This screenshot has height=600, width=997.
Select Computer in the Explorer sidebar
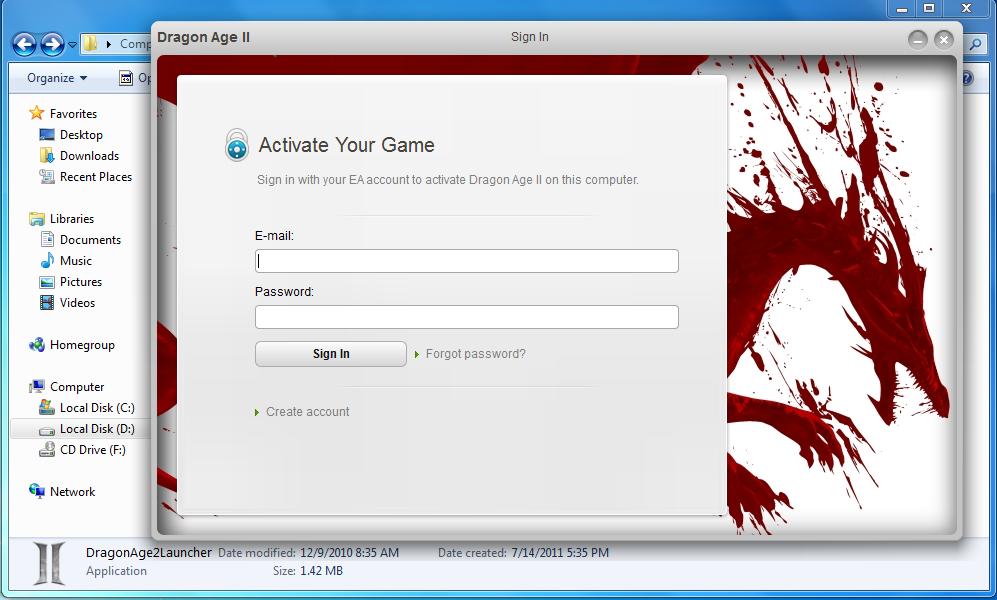77,387
